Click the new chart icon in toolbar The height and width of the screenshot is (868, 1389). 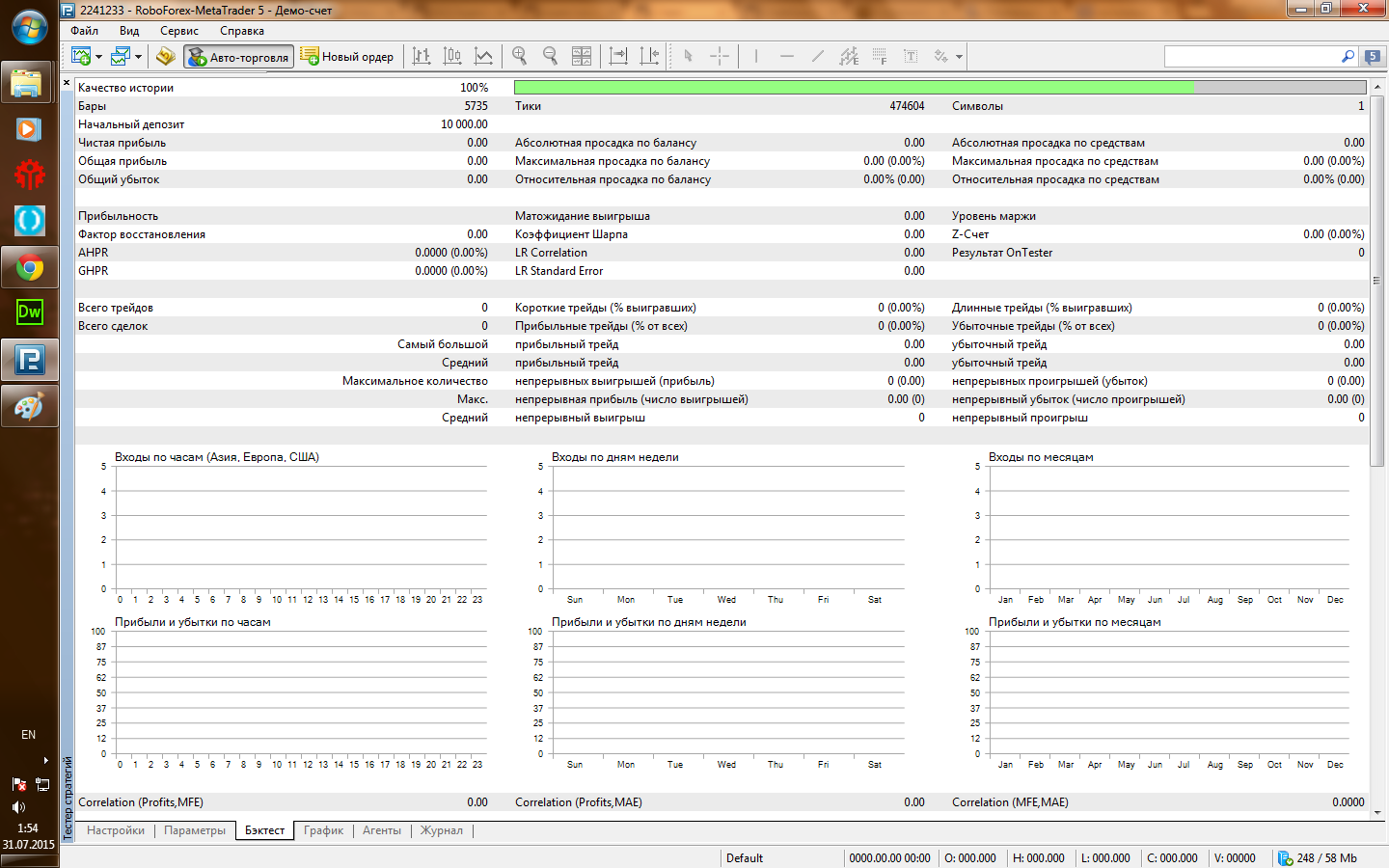click(x=81, y=57)
